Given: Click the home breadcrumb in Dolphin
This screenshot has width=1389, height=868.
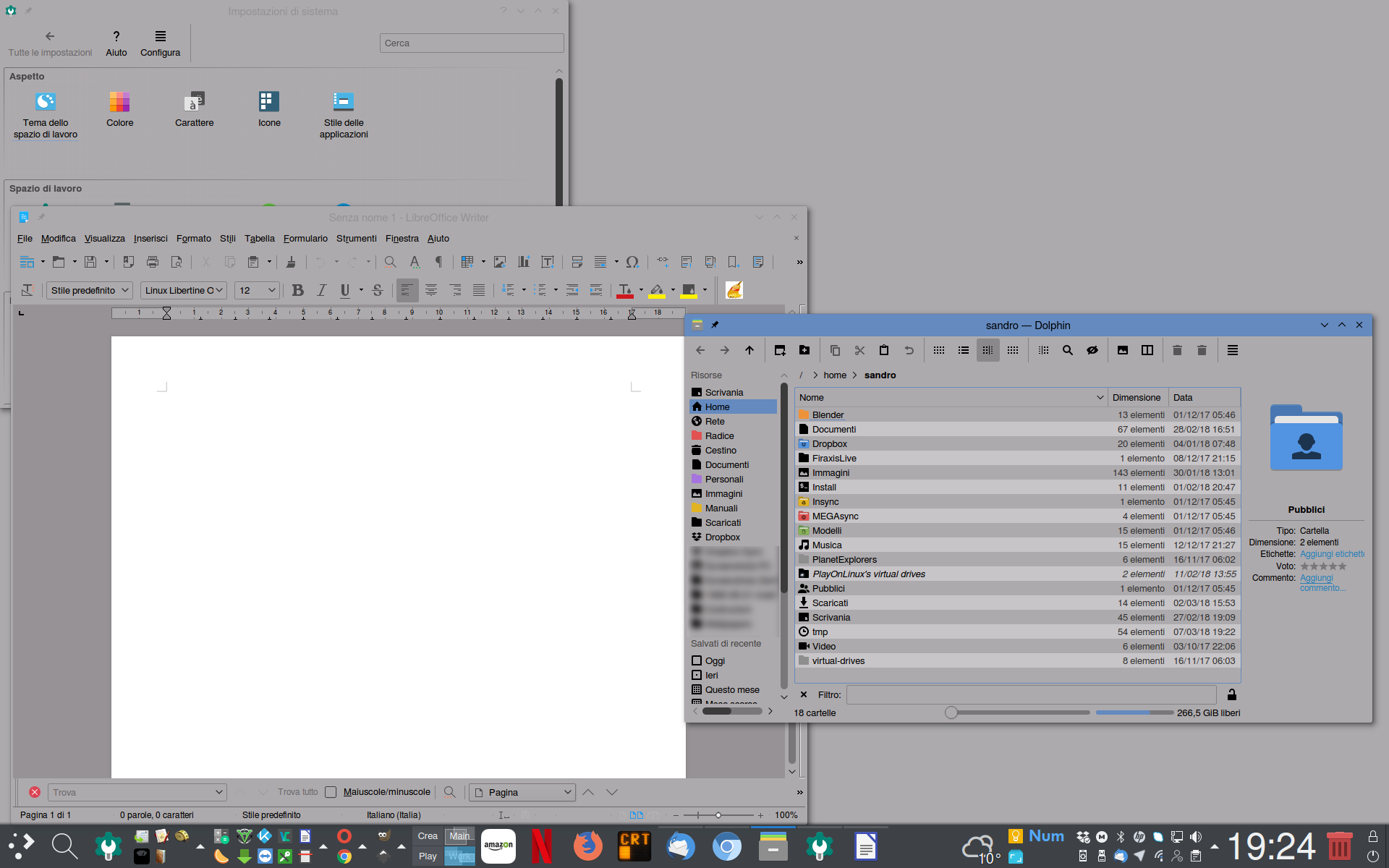Looking at the screenshot, I should click(x=835, y=375).
